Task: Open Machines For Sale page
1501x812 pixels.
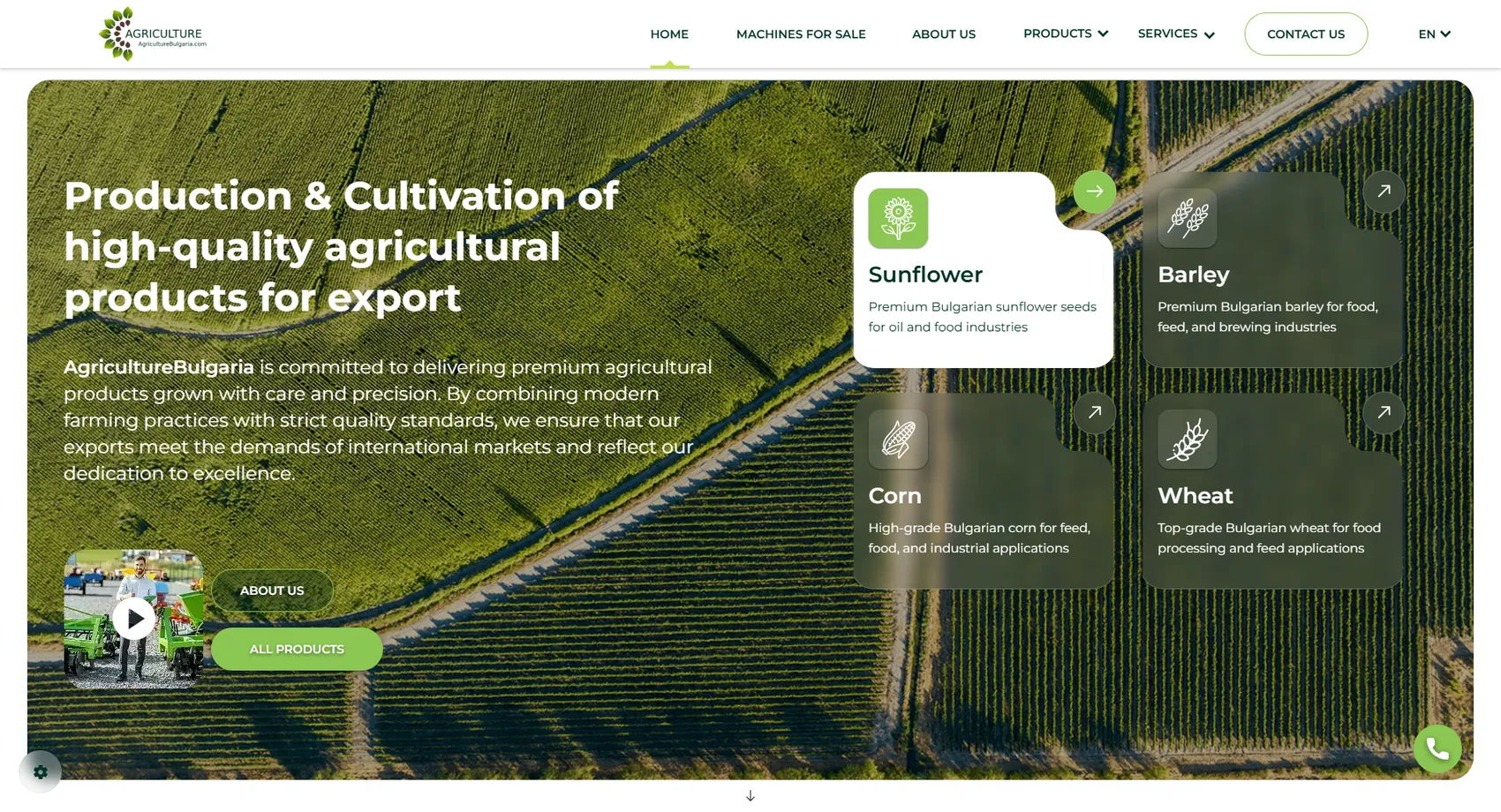Action: [x=801, y=34]
